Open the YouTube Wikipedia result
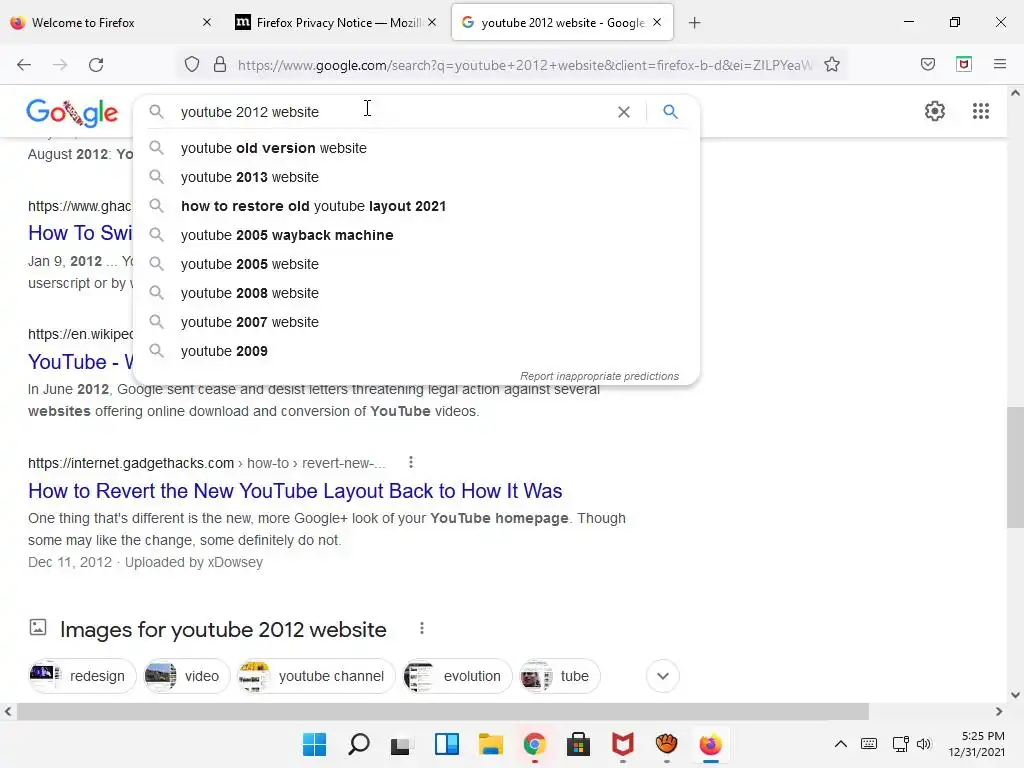 80,362
